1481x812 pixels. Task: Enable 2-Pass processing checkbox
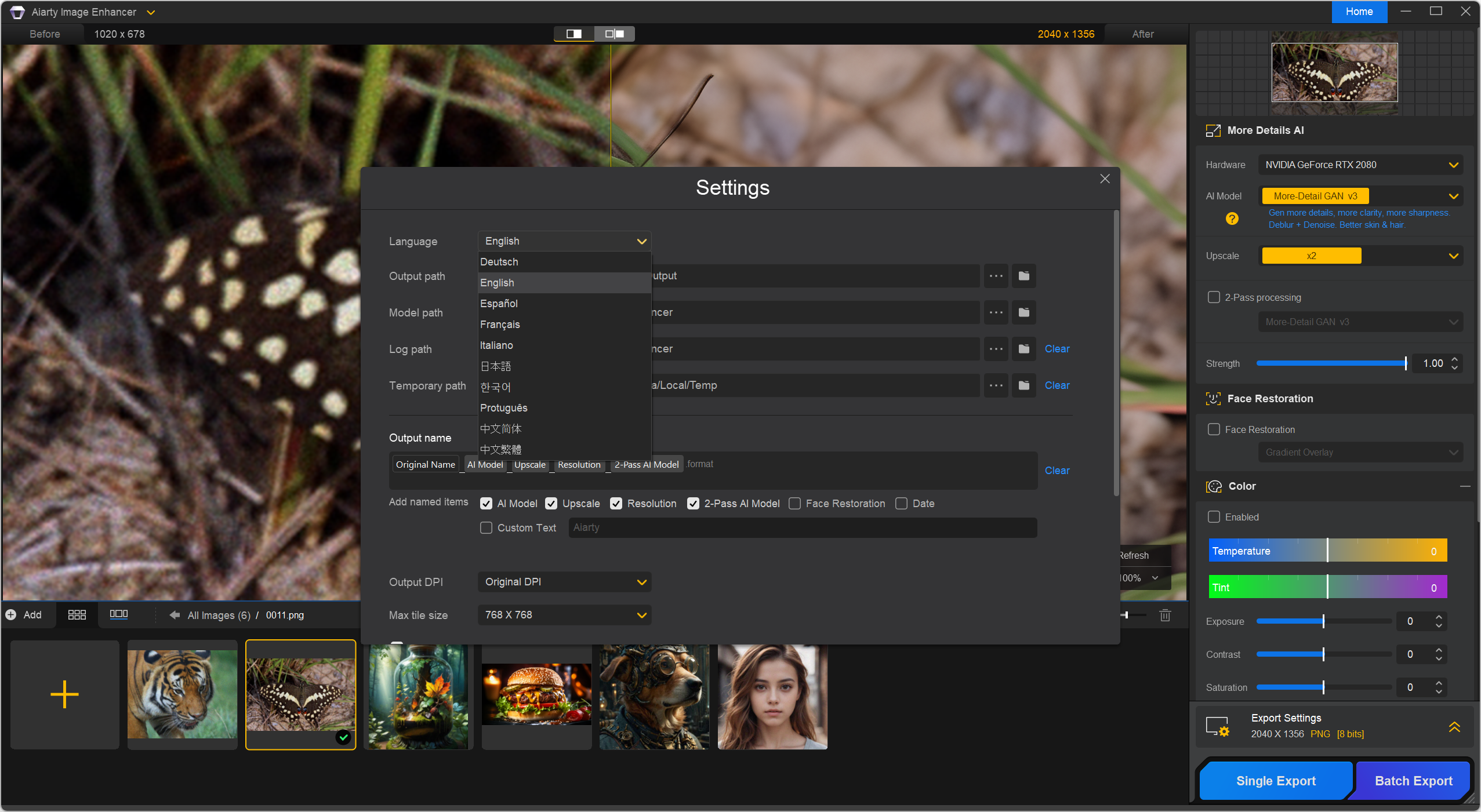tap(1214, 297)
